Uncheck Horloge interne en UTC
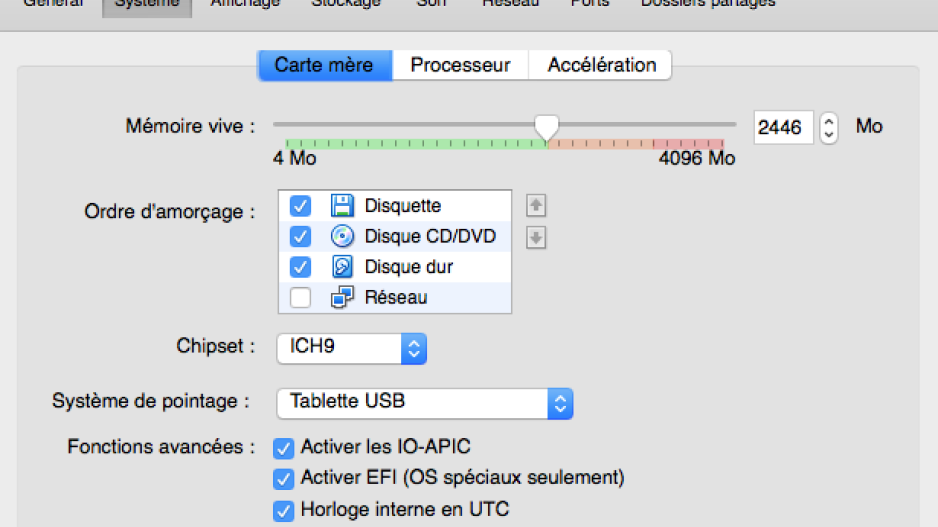The height and width of the screenshot is (527, 938). pos(284,510)
